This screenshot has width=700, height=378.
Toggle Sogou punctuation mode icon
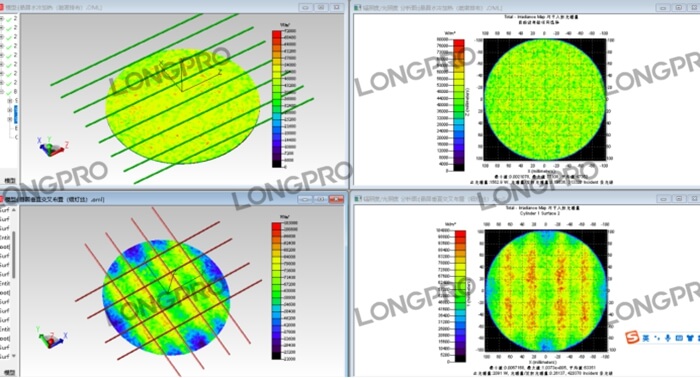(657, 338)
